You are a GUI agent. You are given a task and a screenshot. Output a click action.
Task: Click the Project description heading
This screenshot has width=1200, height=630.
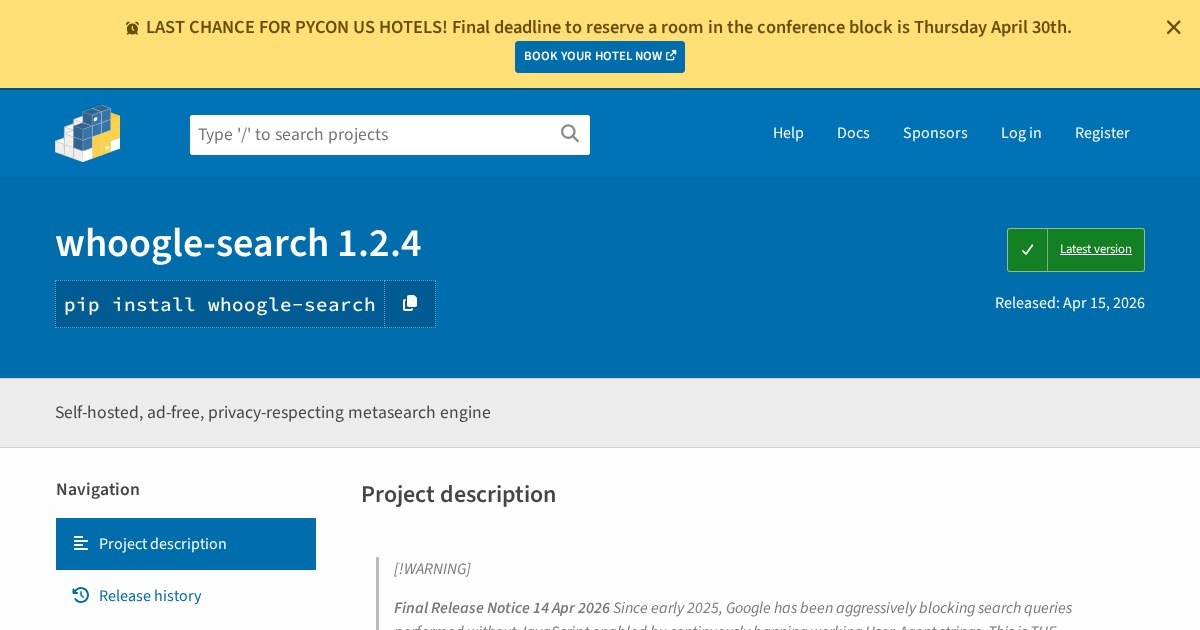tap(458, 494)
